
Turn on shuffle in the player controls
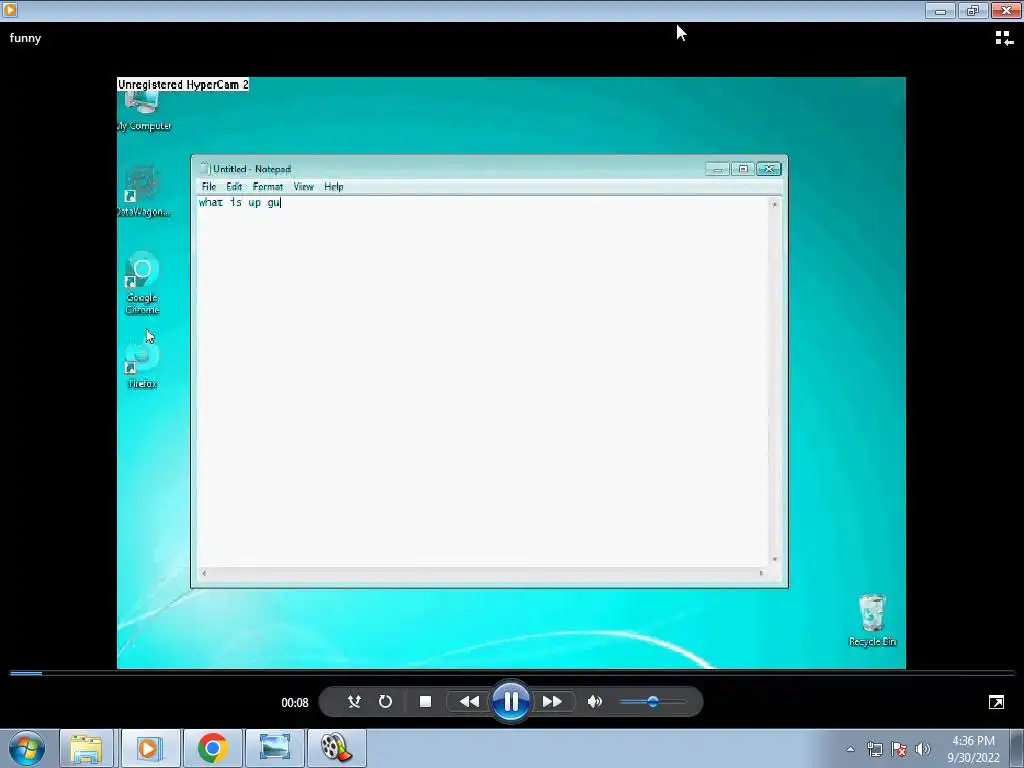[354, 701]
